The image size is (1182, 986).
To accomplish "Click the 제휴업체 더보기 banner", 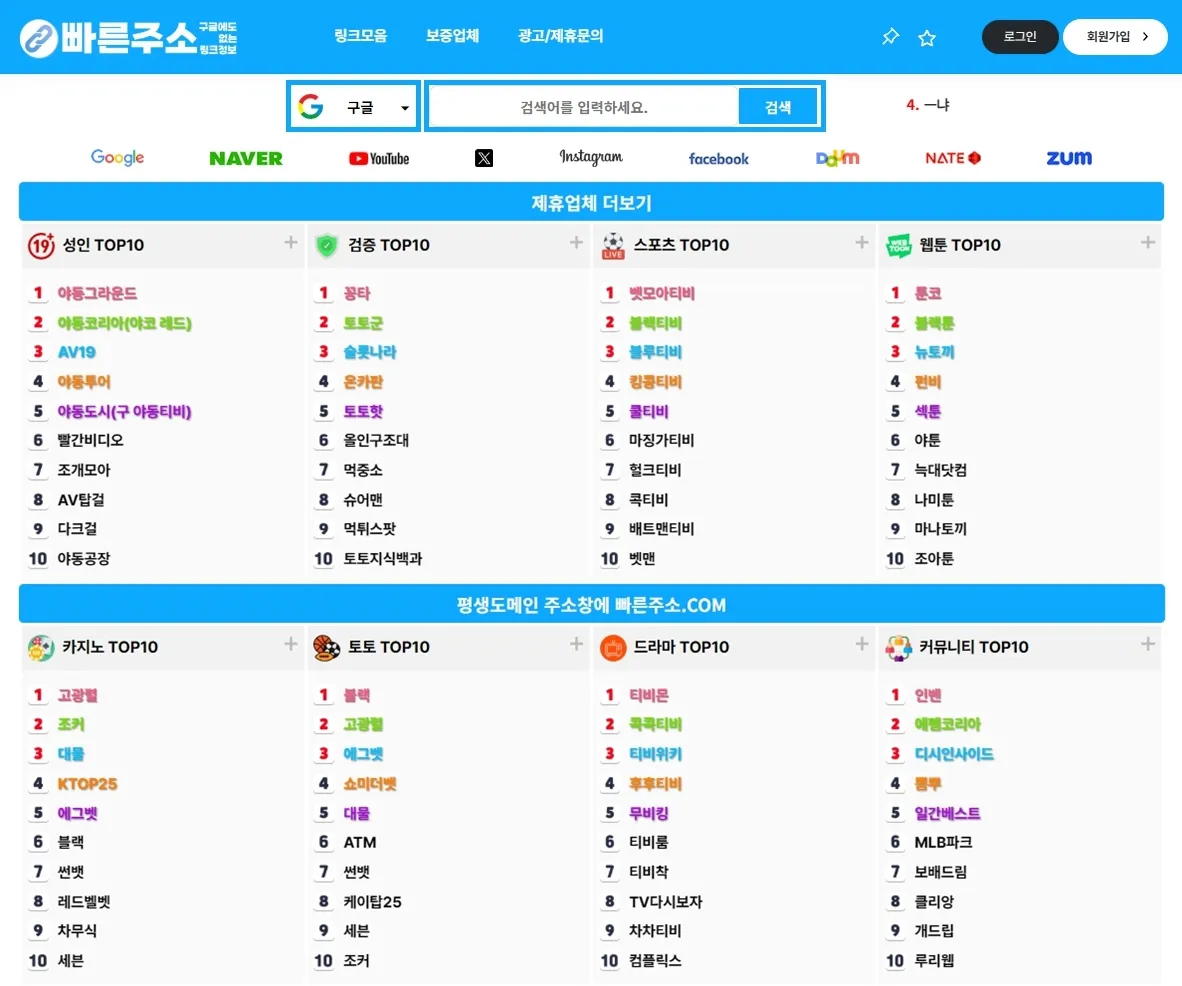I will pos(591,202).
